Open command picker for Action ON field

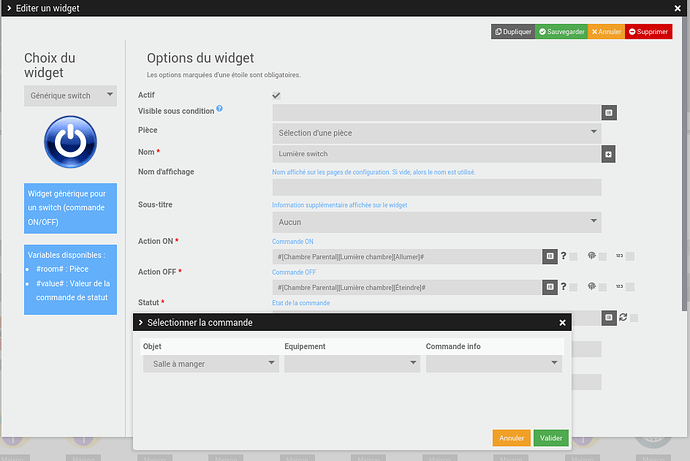(550, 256)
